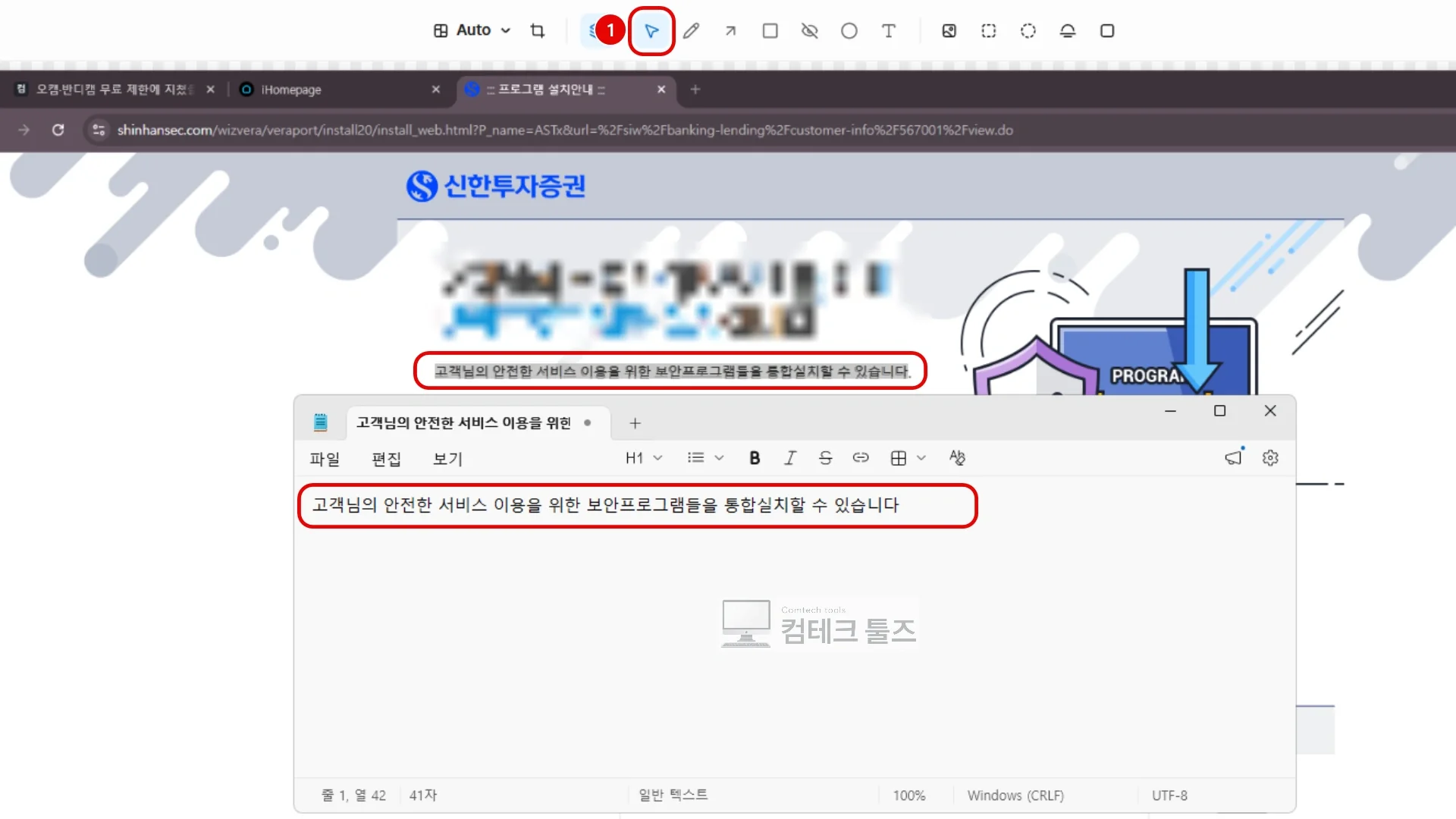Viewport: 1456px width, 819px height.
Task: Toggle the crossed-out eye hide tool
Action: 810,30
